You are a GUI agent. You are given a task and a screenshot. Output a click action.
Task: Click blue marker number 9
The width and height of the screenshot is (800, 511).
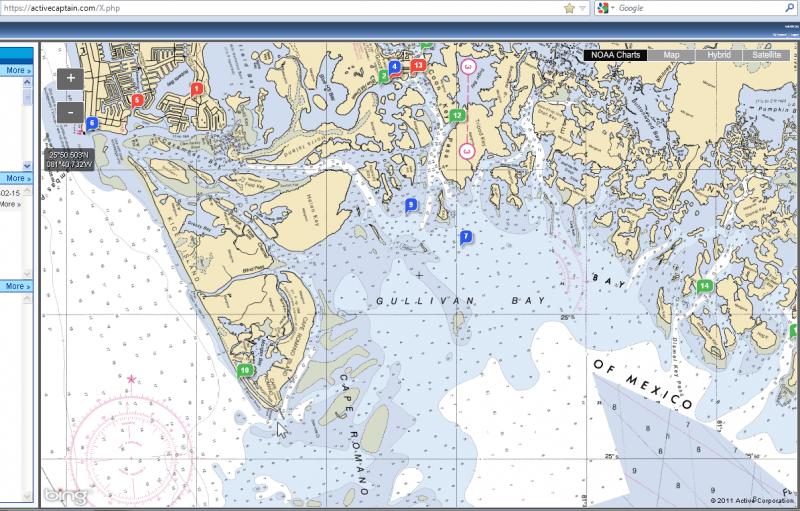410,204
